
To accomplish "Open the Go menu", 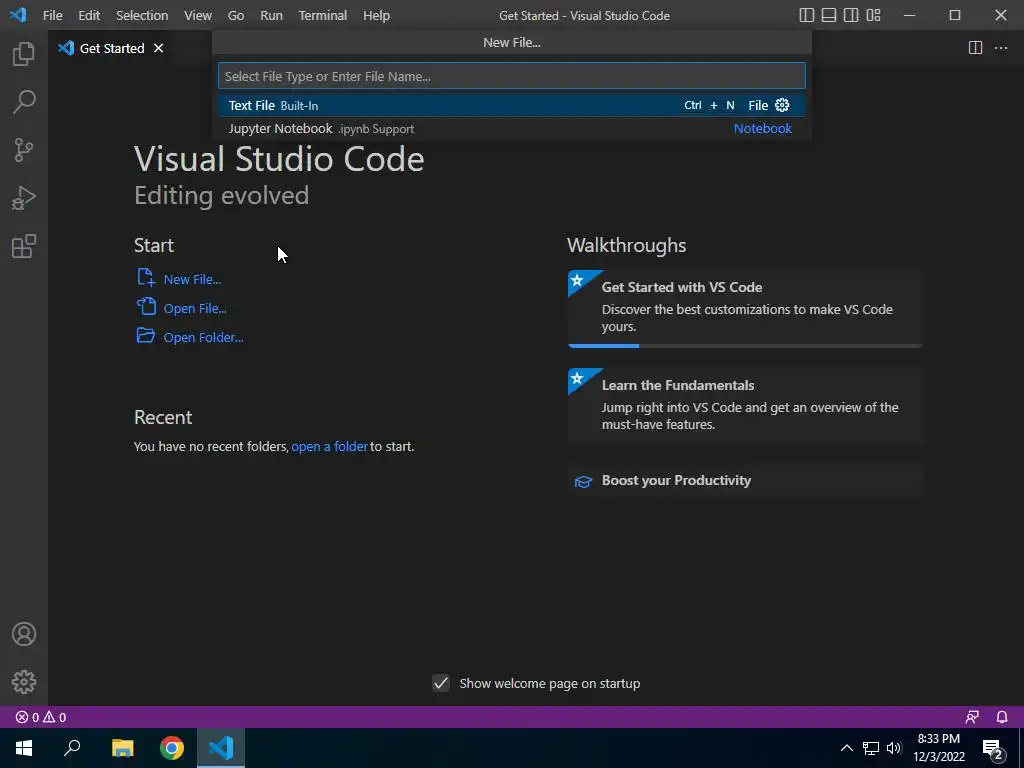I will (x=236, y=15).
